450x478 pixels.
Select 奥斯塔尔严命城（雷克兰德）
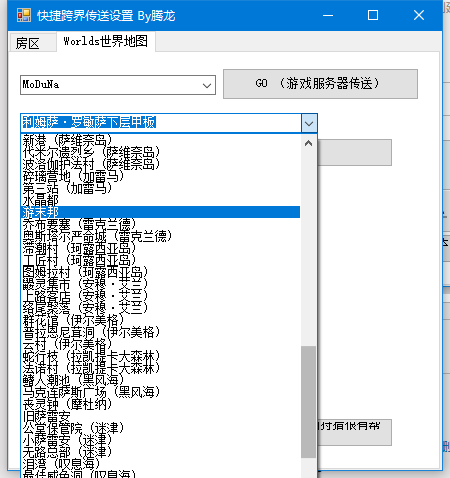[160, 236]
